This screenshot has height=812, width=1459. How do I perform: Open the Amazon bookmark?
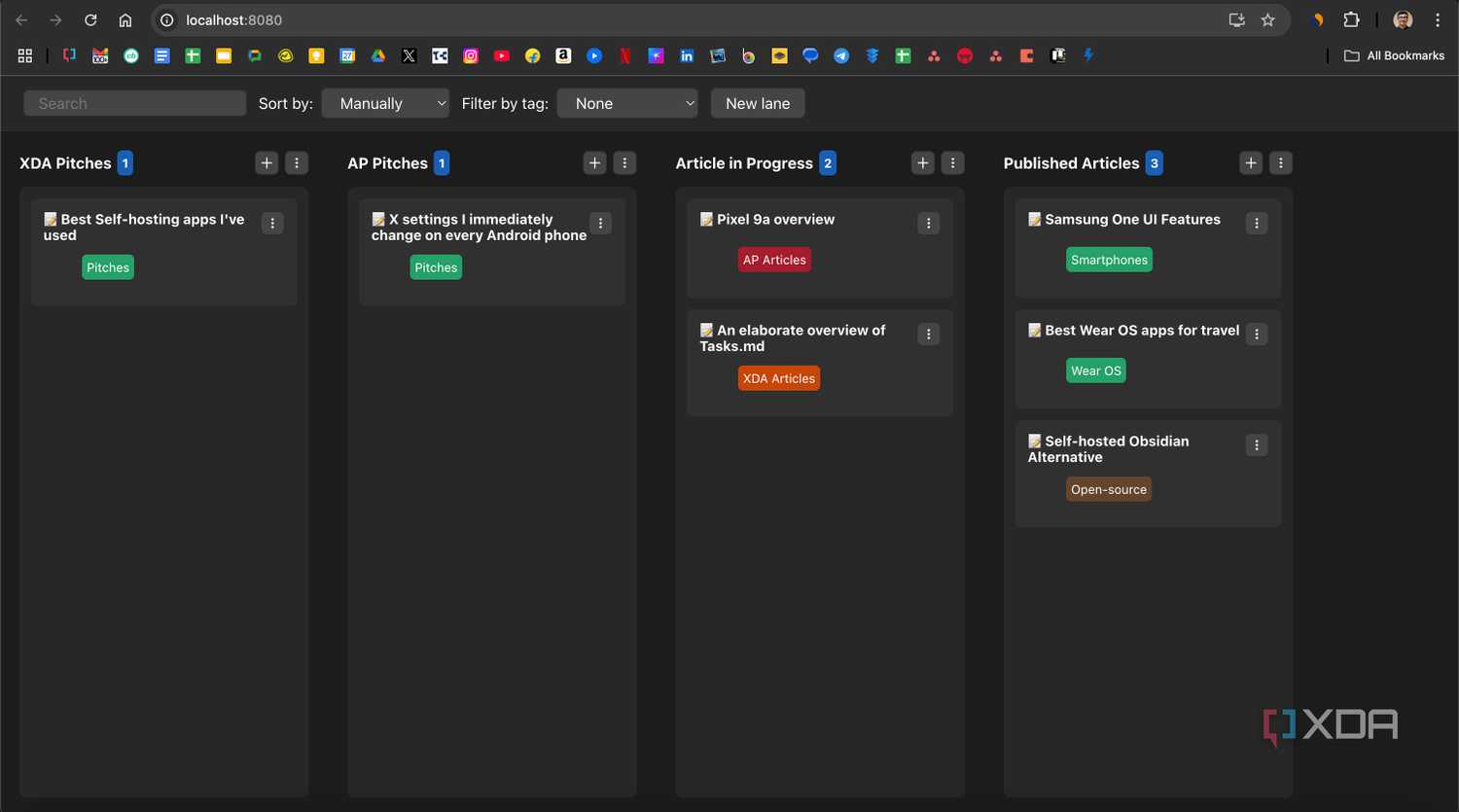(x=563, y=56)
